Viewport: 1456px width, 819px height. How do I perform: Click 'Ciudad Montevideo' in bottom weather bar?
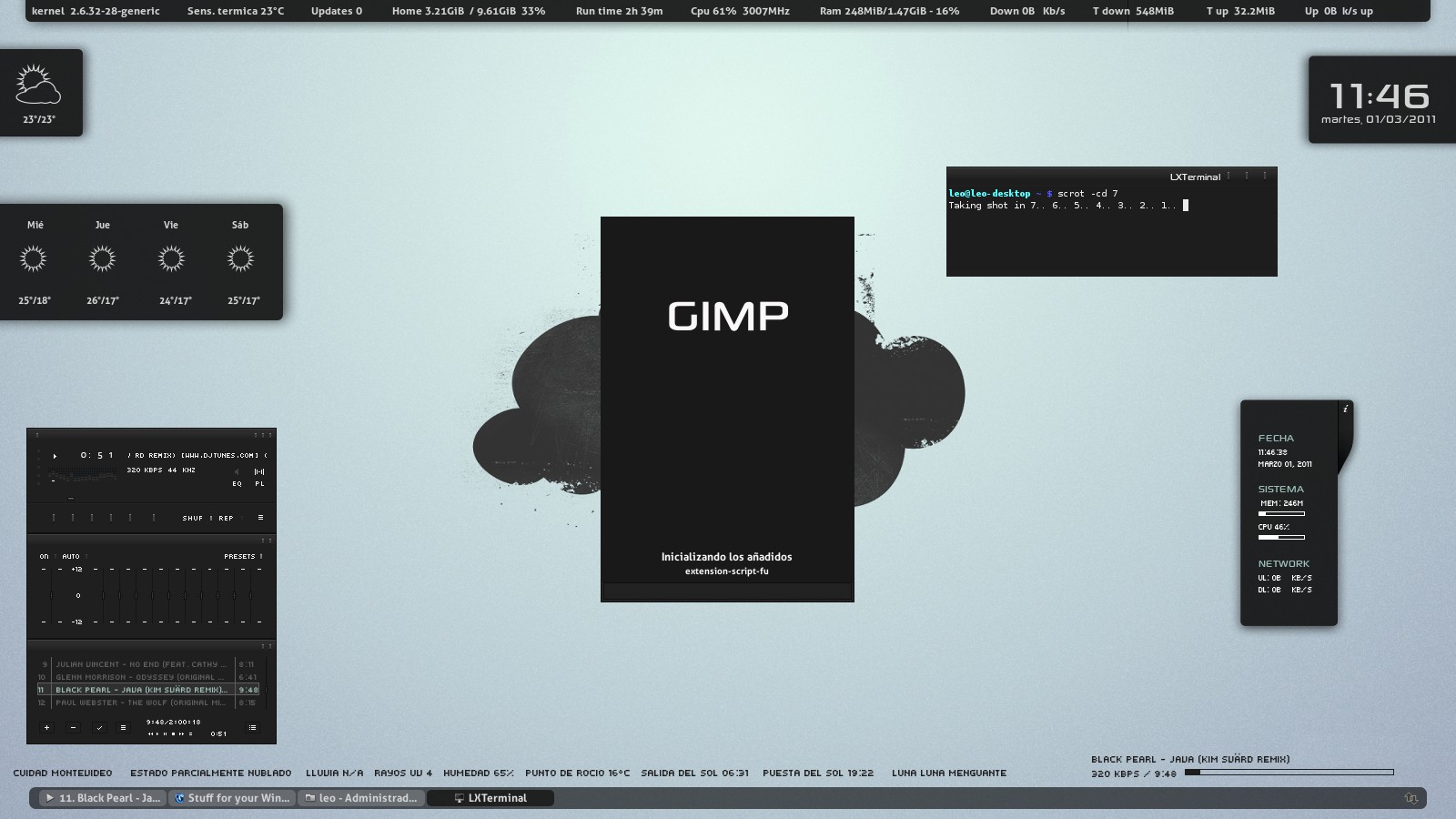(x=63, y=773)
